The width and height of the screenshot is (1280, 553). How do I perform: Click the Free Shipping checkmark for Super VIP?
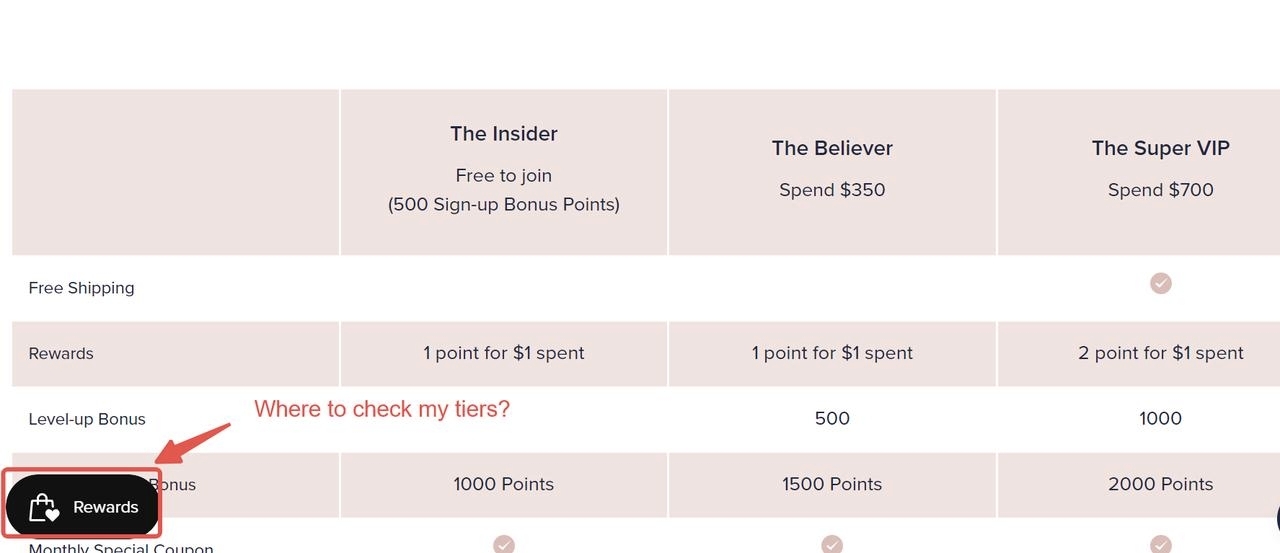(x=1160, y=284)
